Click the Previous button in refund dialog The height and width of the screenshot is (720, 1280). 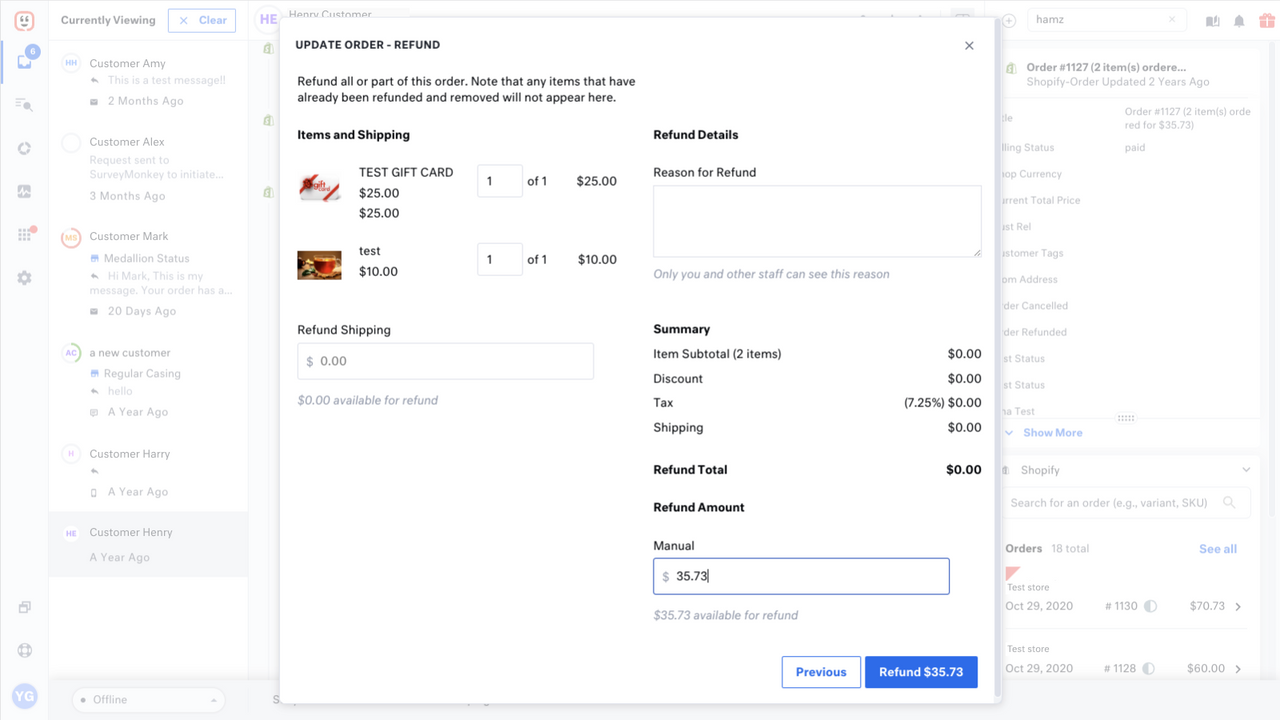tap(820, 672)
